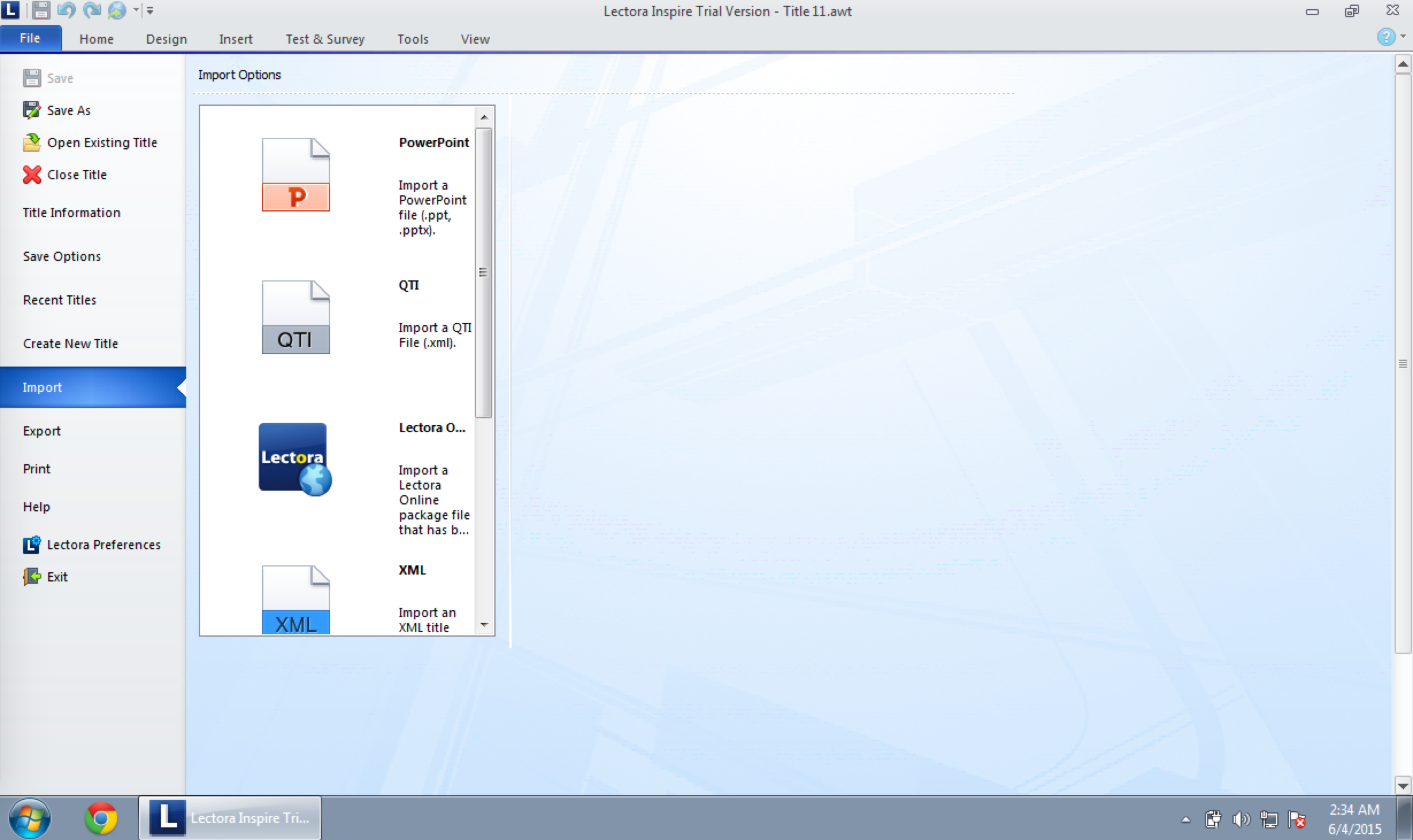Click the network tray icon
Viewport: 1413px width, 840px height.
click(1269, 819)
